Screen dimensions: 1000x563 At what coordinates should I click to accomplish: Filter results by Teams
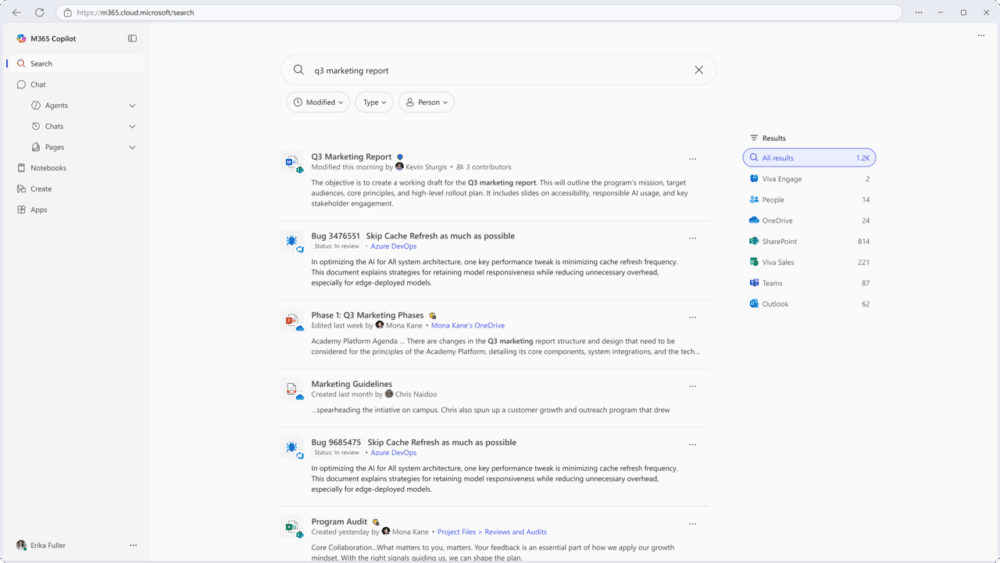tap(809, 283)
